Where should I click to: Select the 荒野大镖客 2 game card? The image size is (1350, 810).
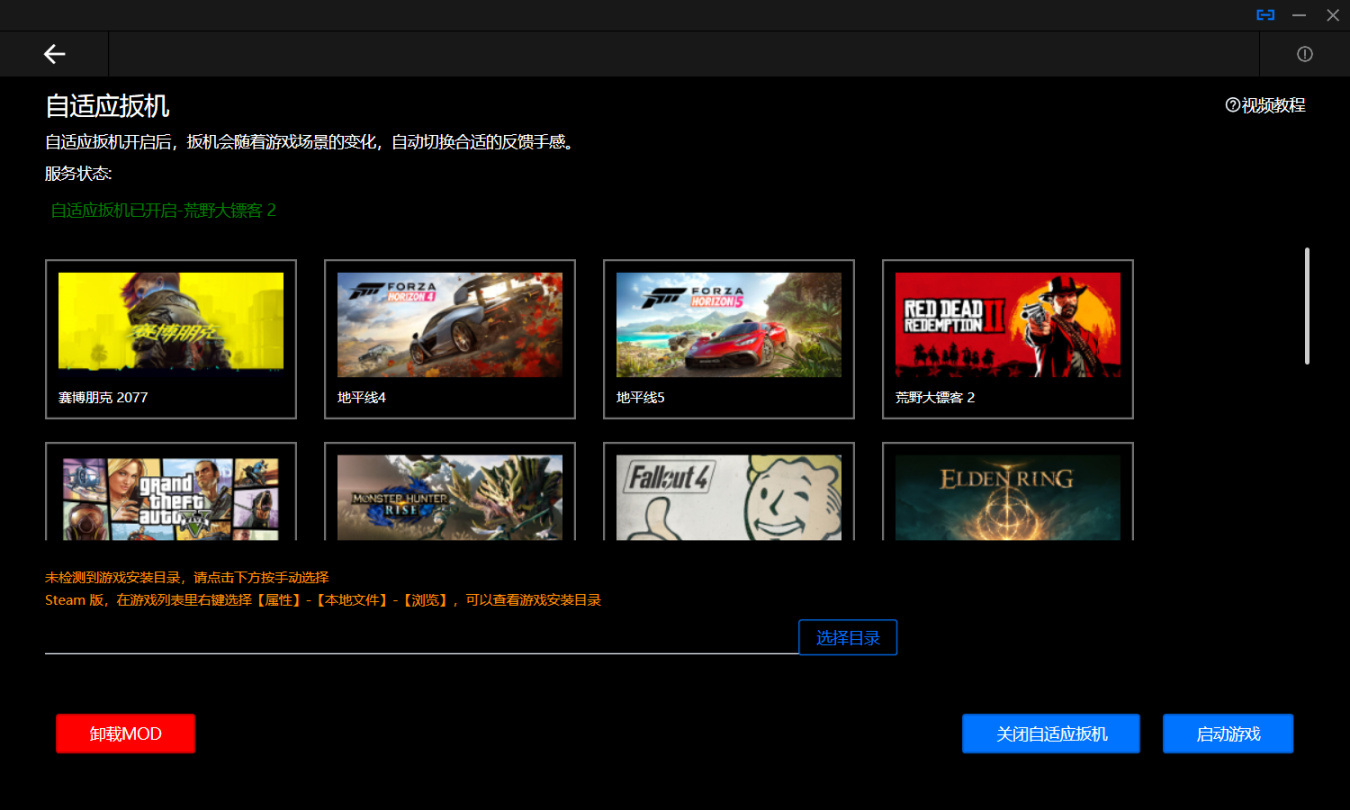1008,339
